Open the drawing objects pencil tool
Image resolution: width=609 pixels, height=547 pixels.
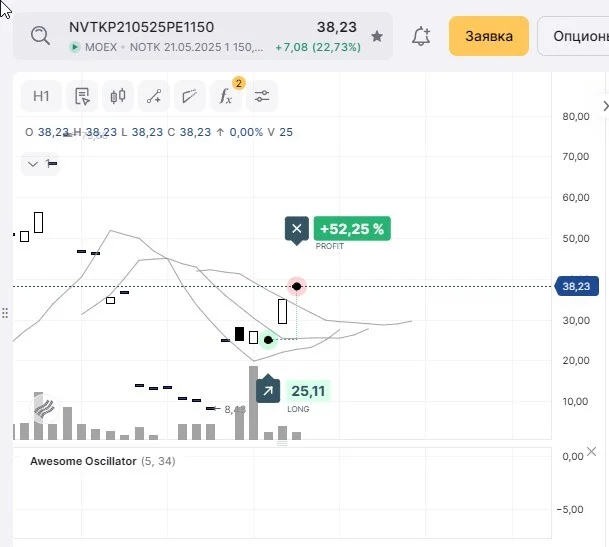pyautogui.click(x=190, y=96)
